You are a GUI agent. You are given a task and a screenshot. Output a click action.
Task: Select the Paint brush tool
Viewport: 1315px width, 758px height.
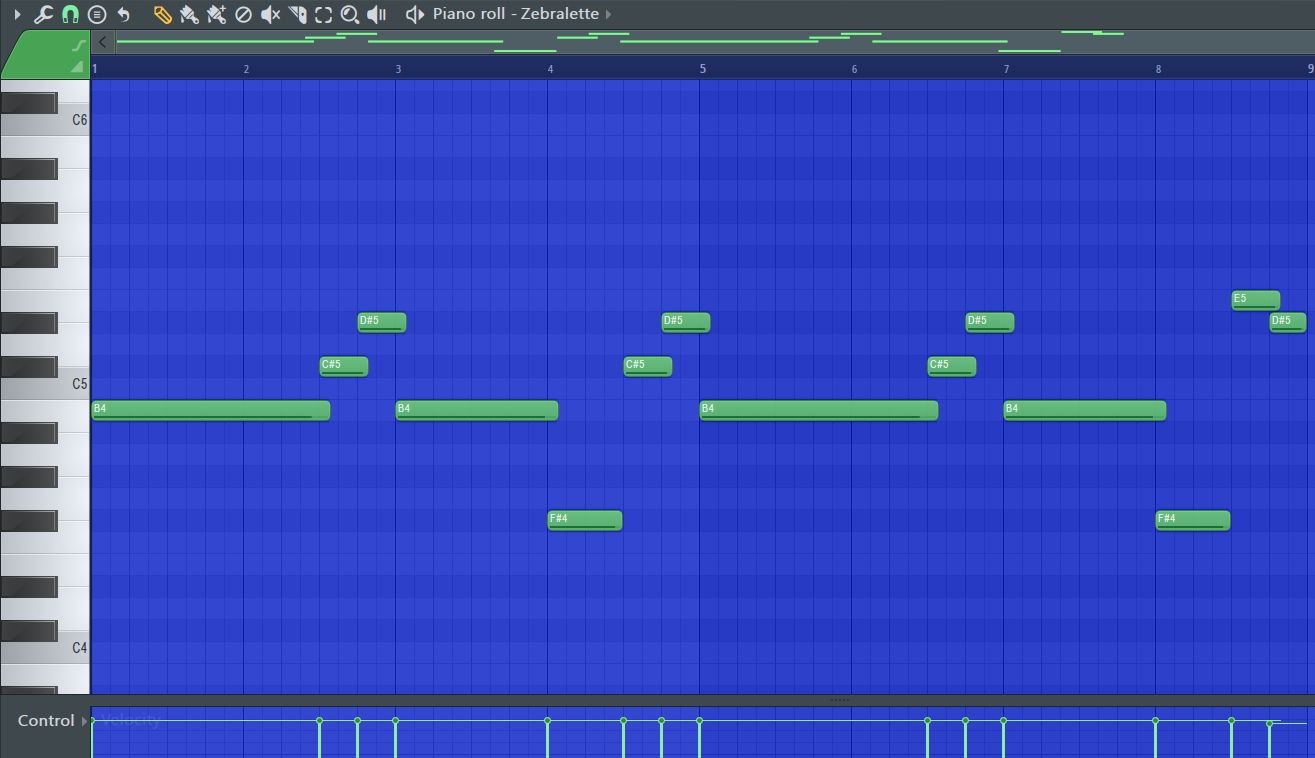click(x=189, y=14)
